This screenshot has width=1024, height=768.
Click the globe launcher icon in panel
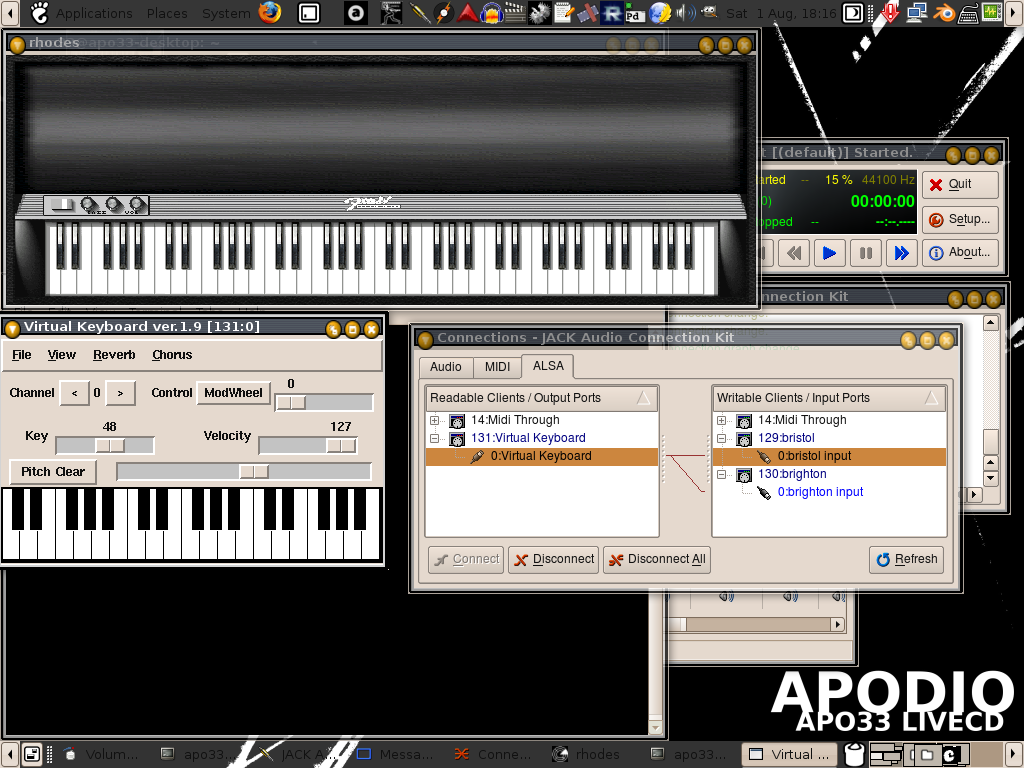(x=660, y=13)
